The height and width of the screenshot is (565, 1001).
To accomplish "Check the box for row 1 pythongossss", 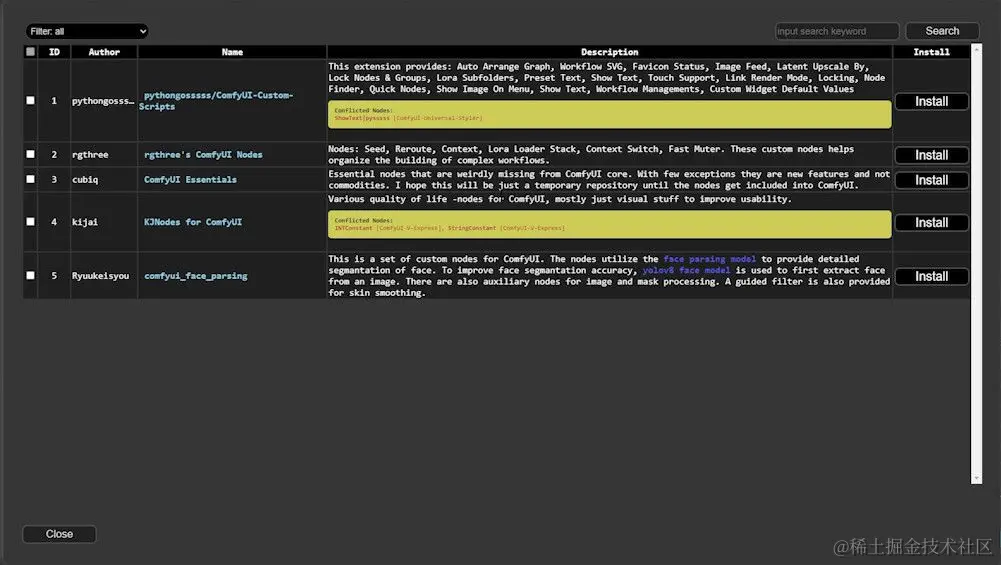I will (x=30, y=100).
